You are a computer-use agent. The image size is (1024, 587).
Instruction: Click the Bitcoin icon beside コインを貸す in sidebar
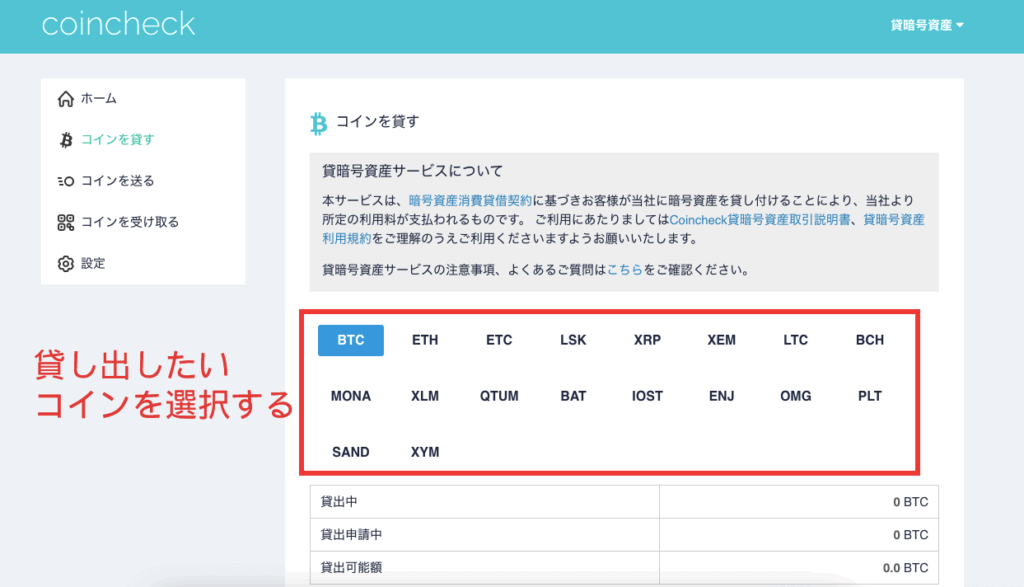(x=66, y=140)
